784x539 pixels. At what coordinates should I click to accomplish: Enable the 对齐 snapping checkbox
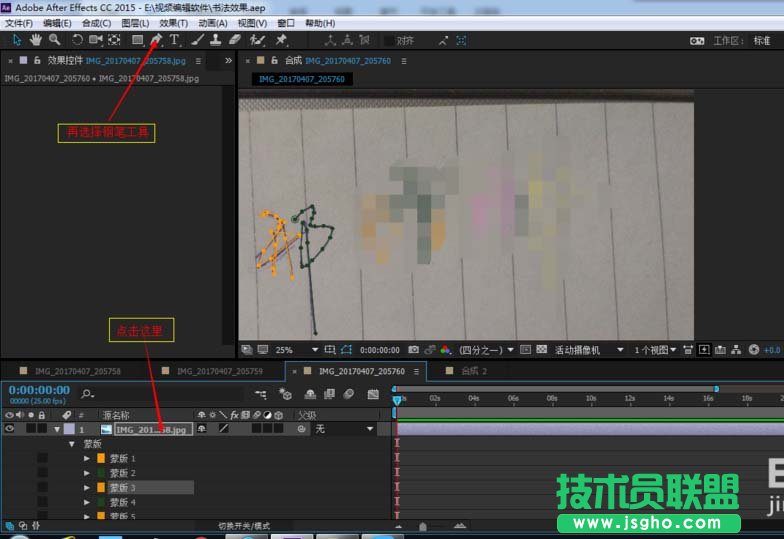pos(390,41)
